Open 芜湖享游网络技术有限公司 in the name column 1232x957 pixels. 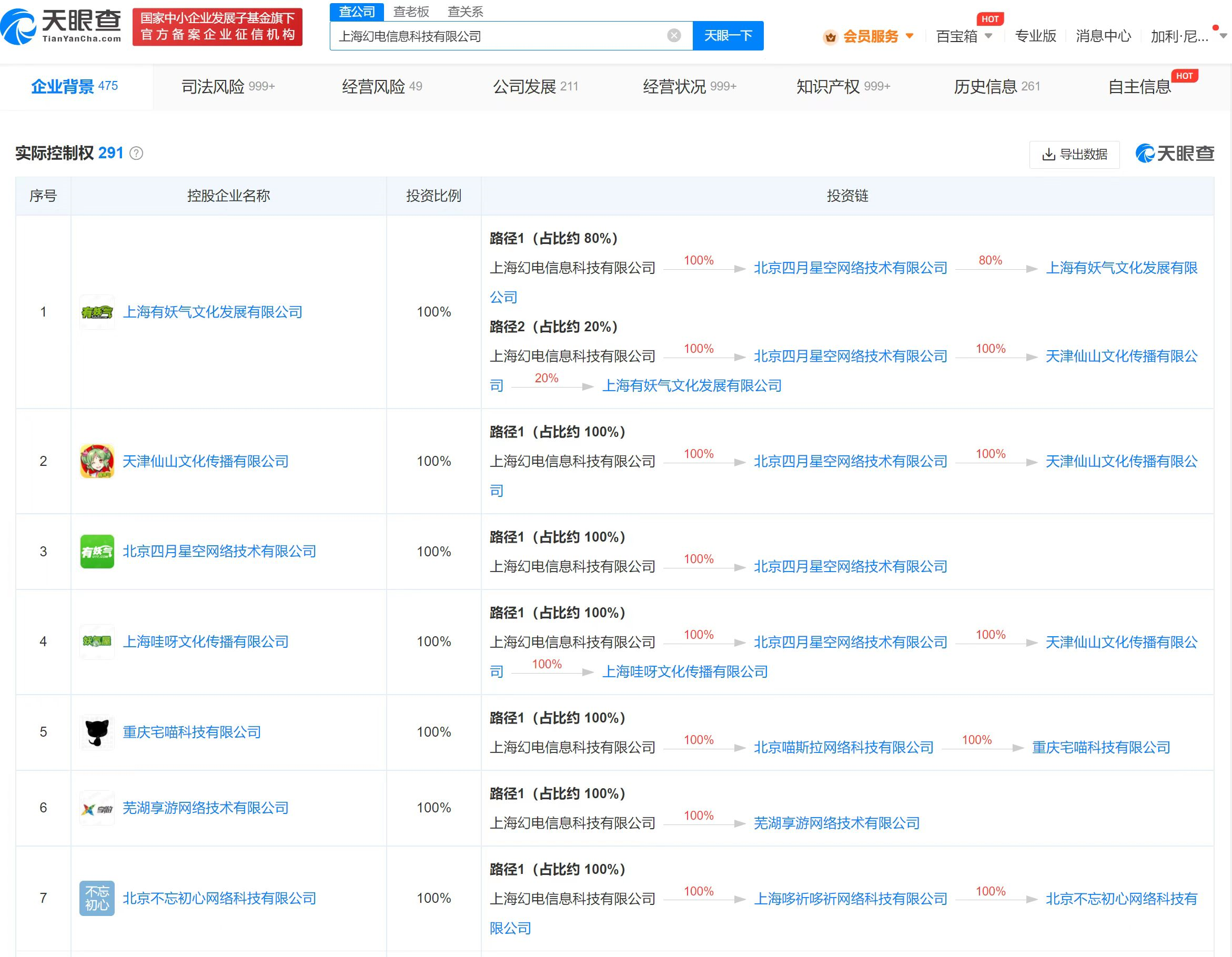click(205, 808)
